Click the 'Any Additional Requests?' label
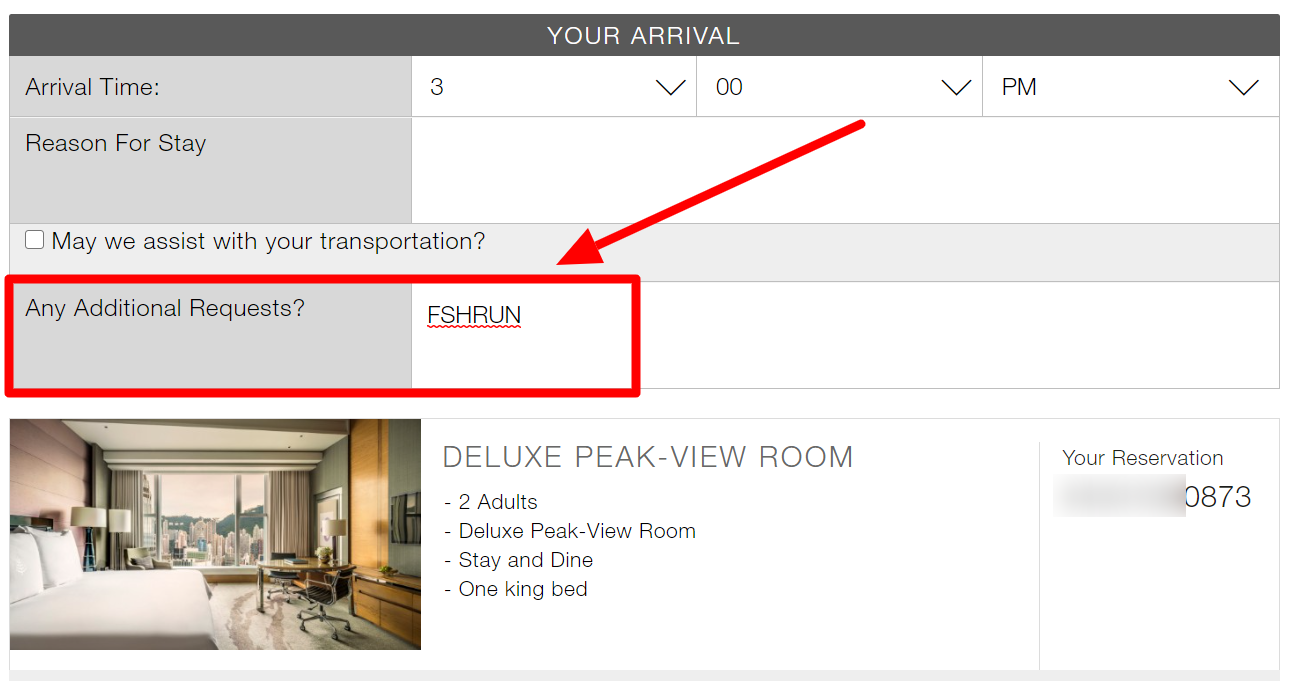Screen dimensions: 1296x681 165,308
